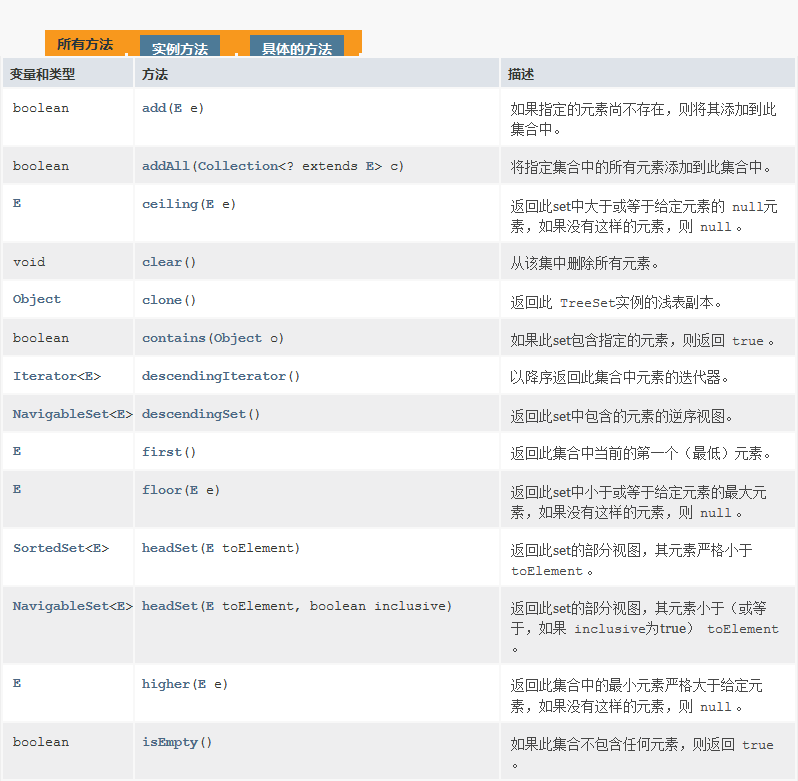Click the E return type in higher row

click(17, 683)
